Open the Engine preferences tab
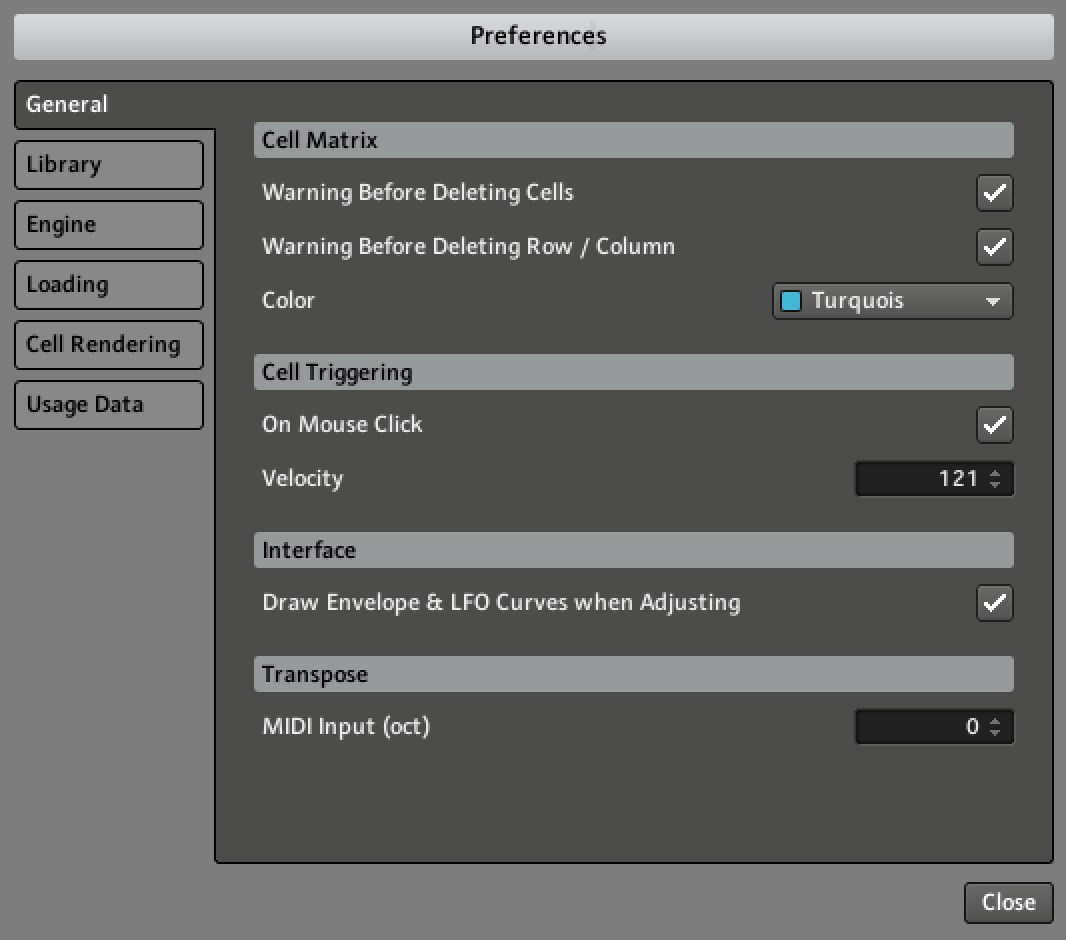Screen dimensions: 1066x940 108,225
